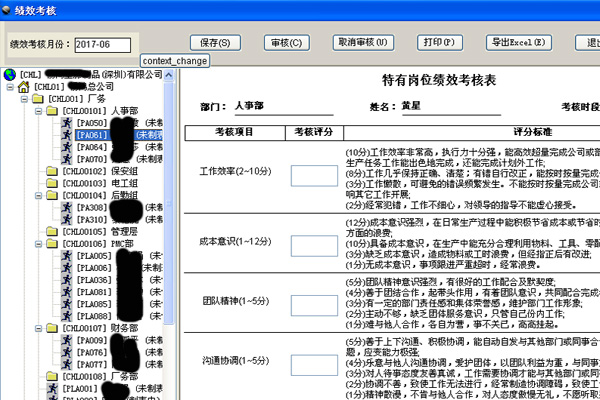Collapse the [CHL01] 总公司 tree node
600x400 pixels.
[10, 87]
